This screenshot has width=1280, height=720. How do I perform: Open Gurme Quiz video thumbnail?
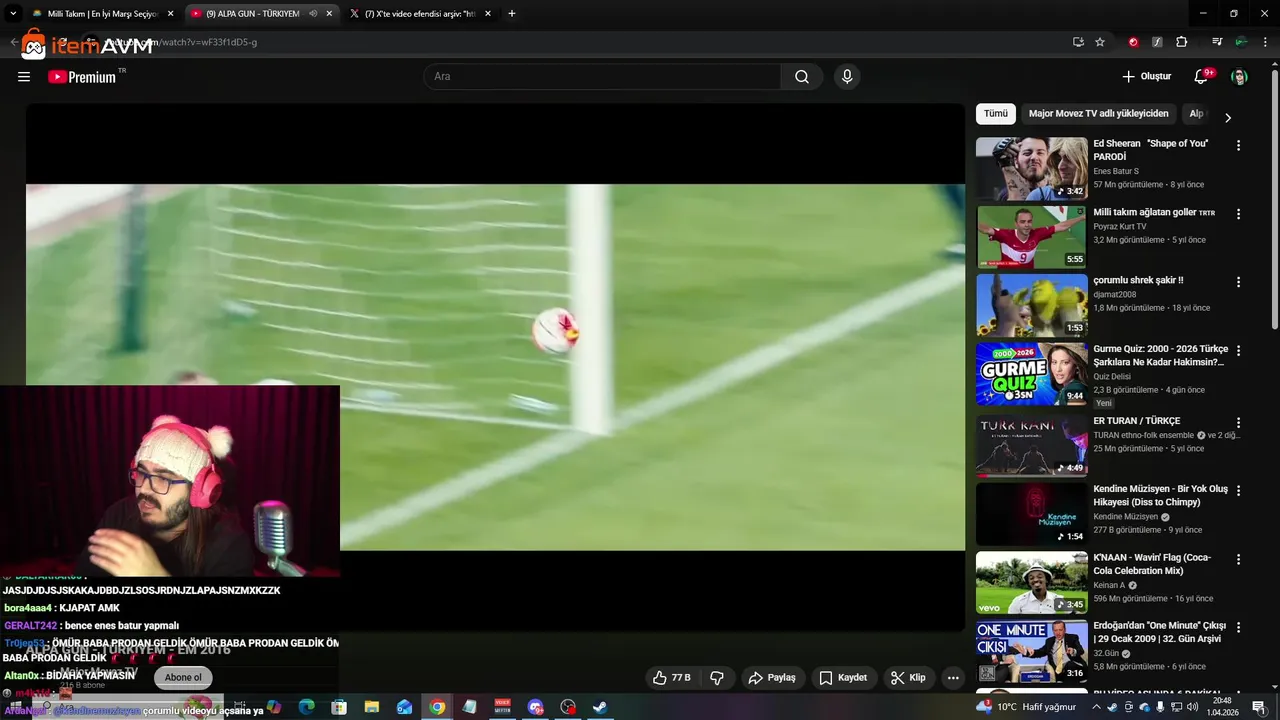(1031, 374)
